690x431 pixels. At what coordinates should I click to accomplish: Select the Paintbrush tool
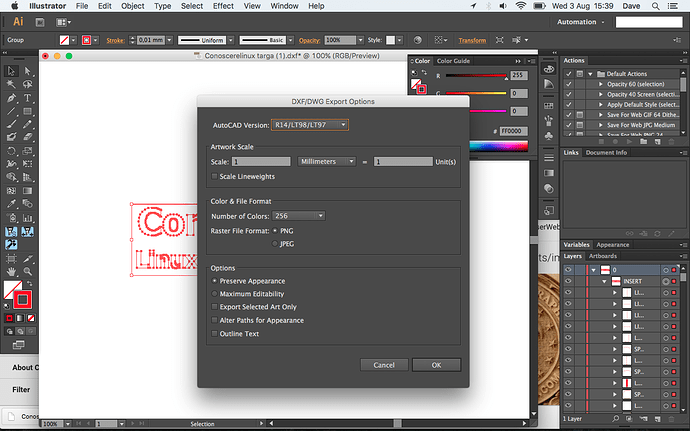[x=11, y=124]
